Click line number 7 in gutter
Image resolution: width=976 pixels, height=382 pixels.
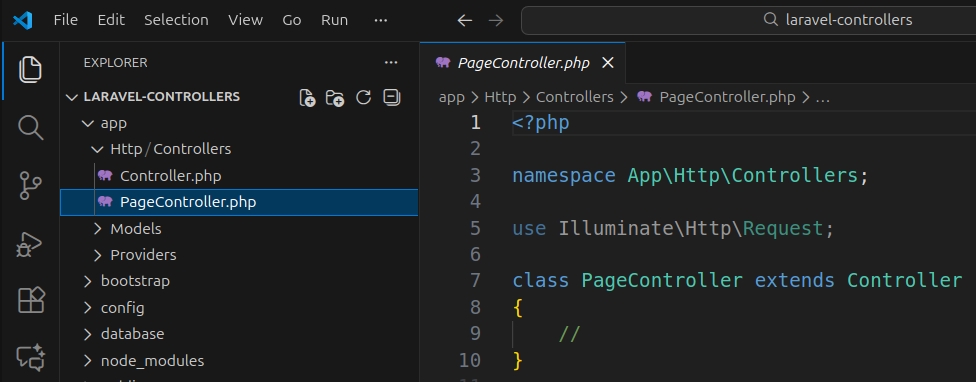(476, 281)
